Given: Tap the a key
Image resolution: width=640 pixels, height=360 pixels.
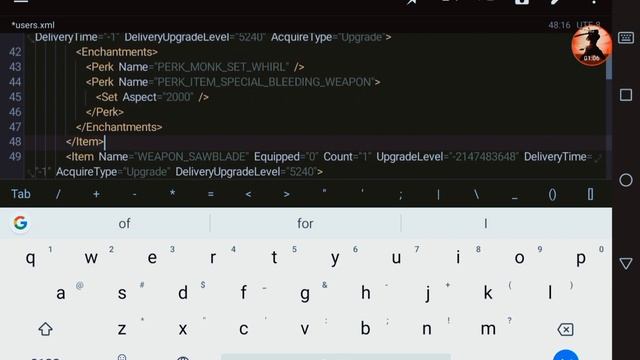Looking at the screenshot, I should (x=60, y=293).
